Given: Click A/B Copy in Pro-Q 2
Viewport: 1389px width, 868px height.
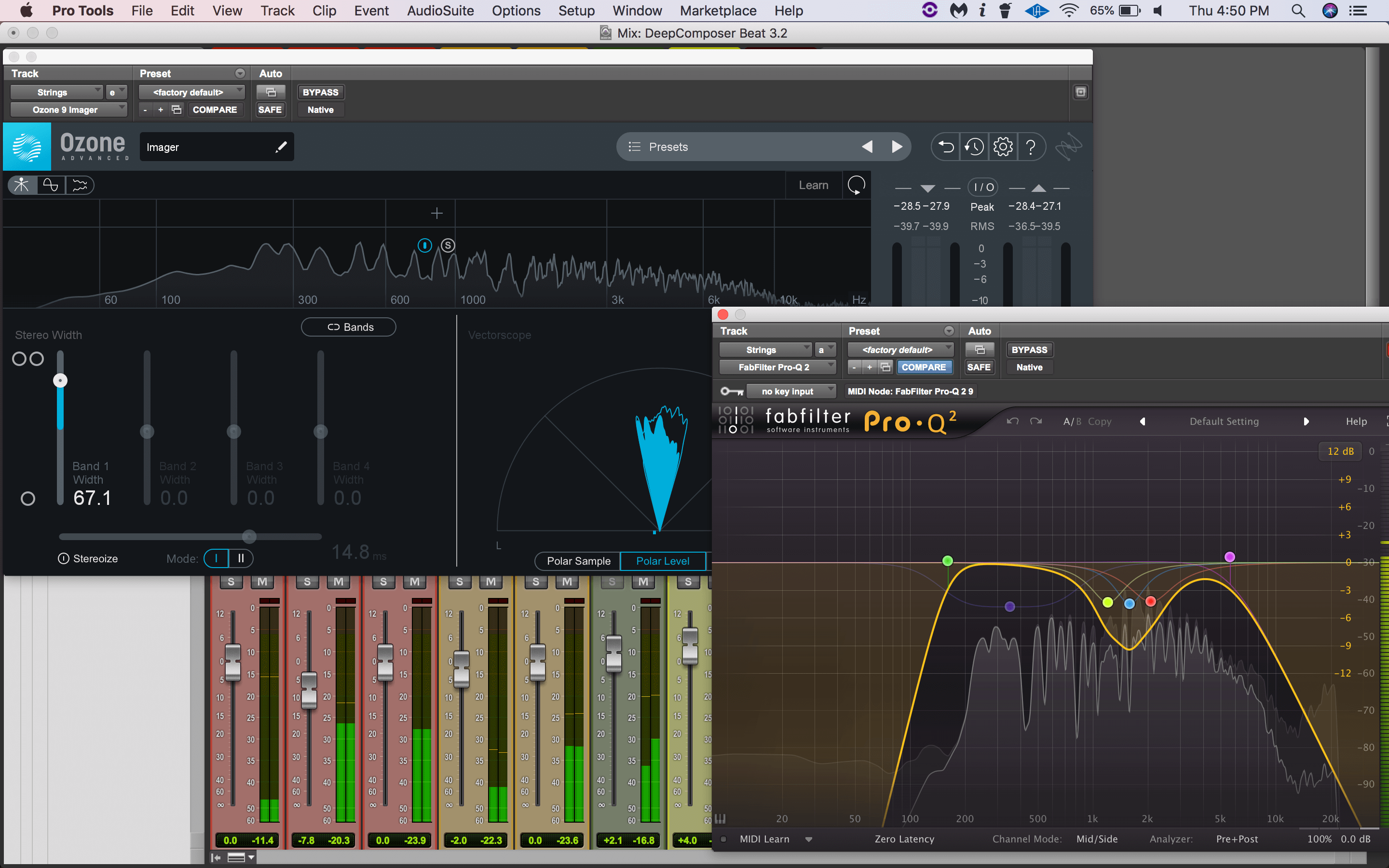Looking at the screenshot, I should point(1087,421).
